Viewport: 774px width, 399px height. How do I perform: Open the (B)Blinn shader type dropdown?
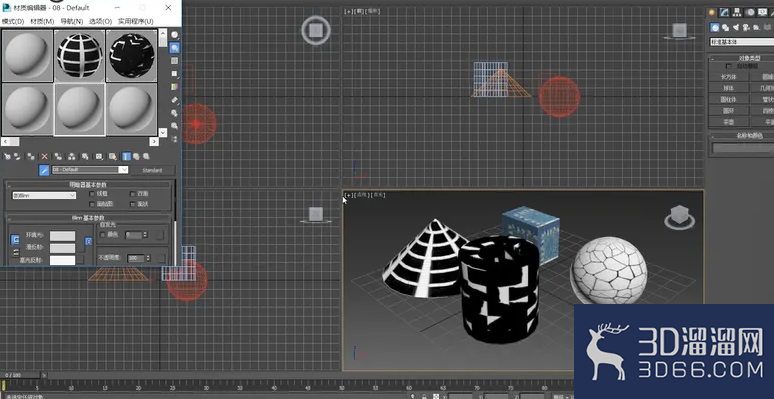coord(44,196)
